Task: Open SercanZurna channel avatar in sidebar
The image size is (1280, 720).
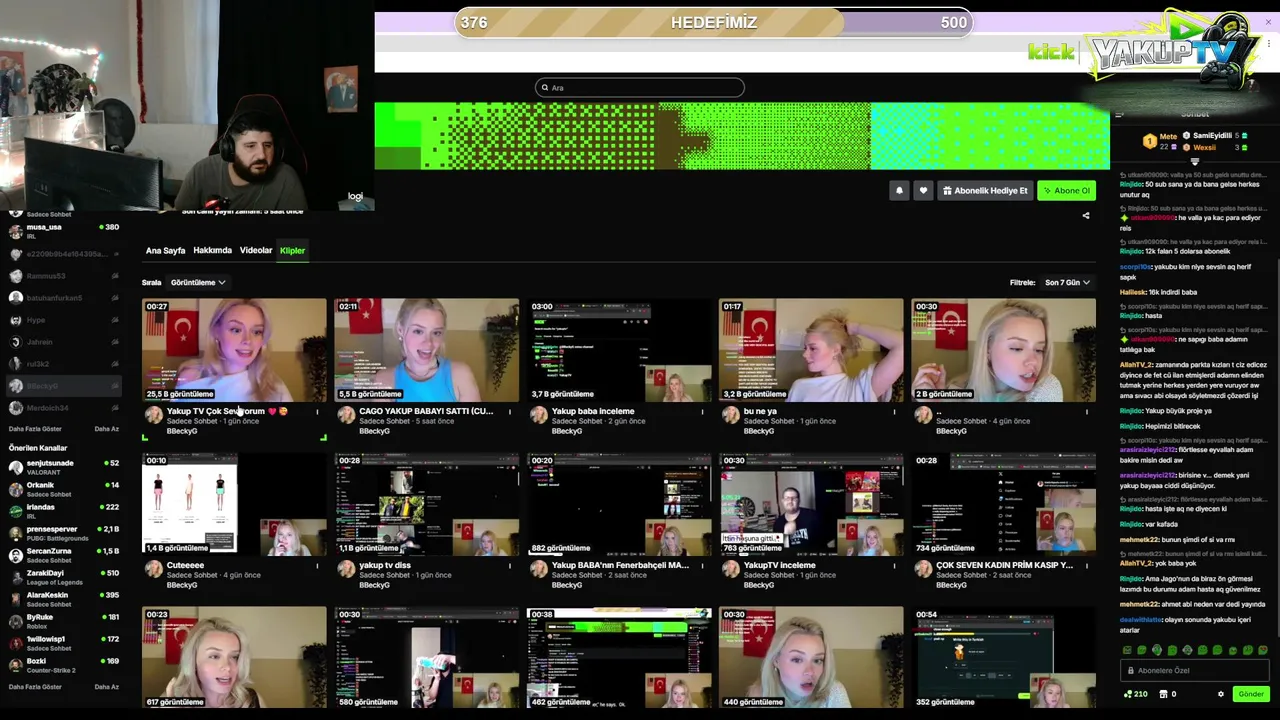Action: click(16, 555)
